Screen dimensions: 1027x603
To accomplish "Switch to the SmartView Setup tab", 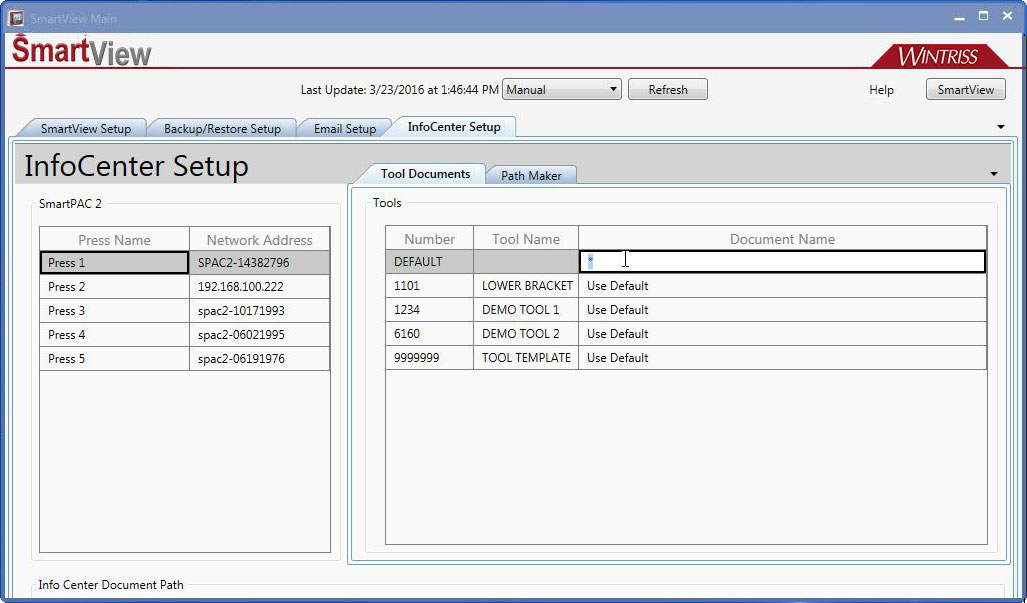I will tap(85, 128).
